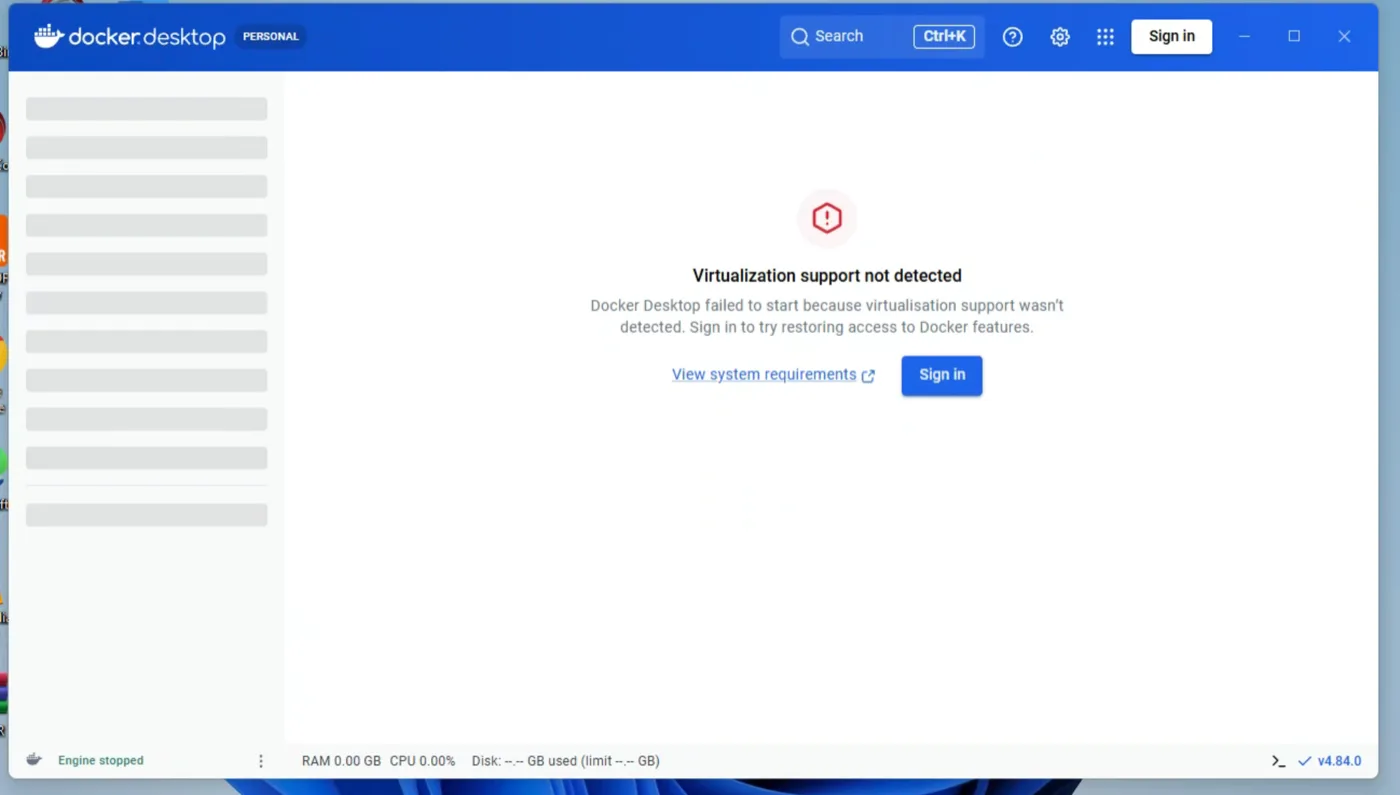Open the terminal icon in status bar
Viewport: 1400px width, 795px height.
(1278, 761)
